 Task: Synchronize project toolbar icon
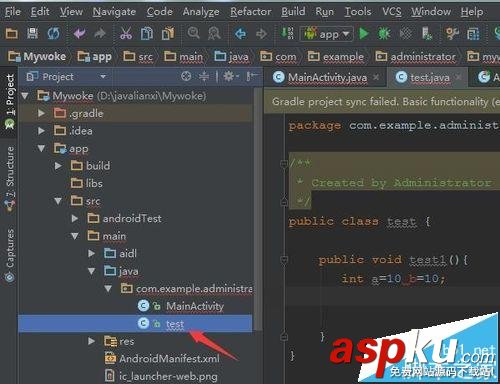pos(54,33)
